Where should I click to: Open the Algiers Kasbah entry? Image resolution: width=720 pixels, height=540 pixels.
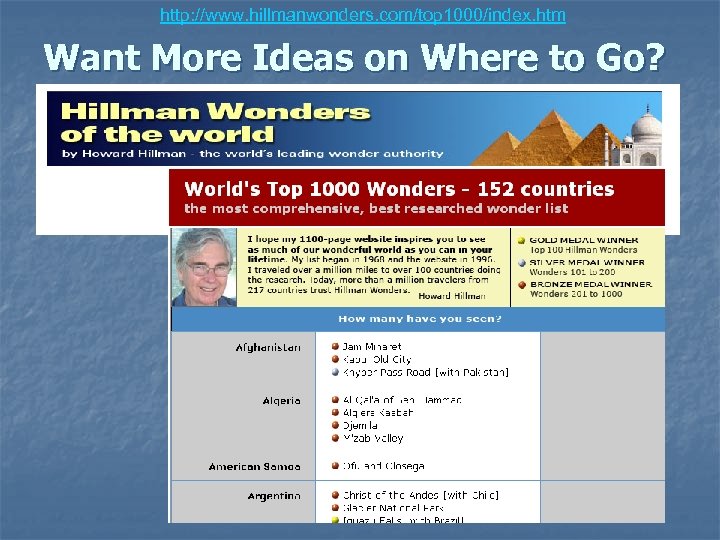point(378,413)
